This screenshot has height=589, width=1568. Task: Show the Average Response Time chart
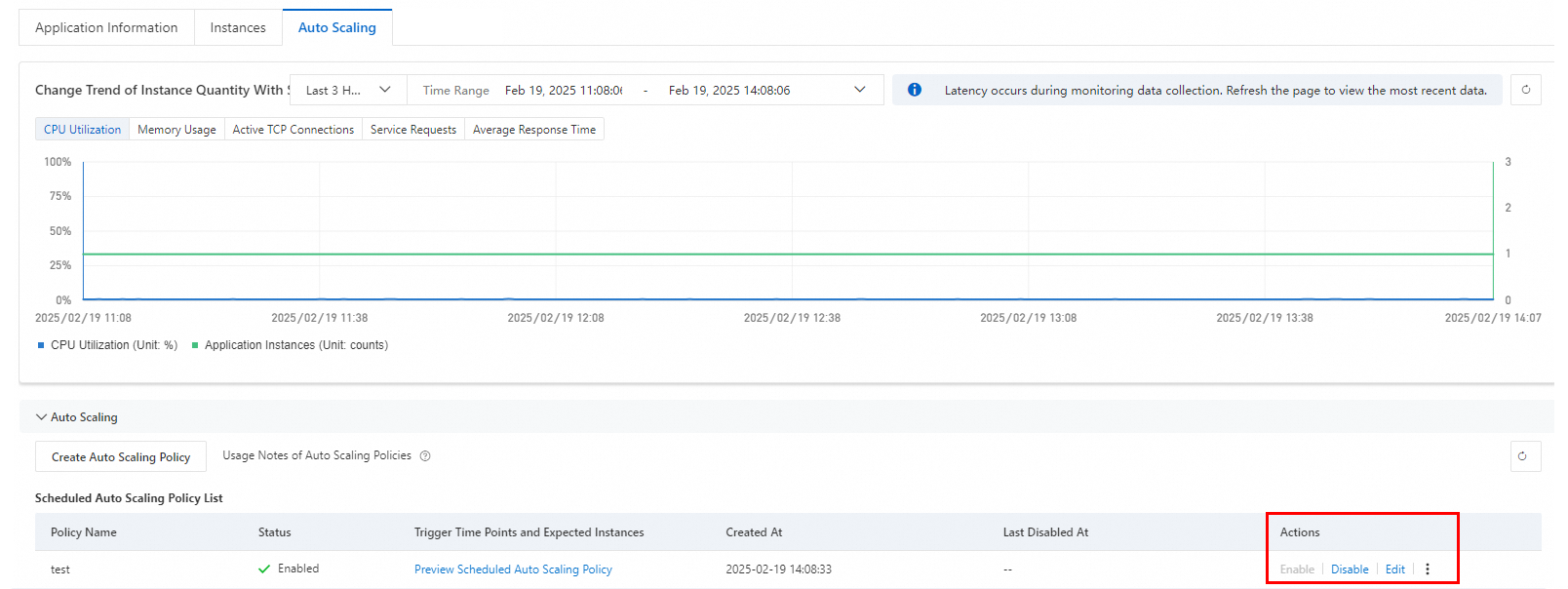coord(534,130)
